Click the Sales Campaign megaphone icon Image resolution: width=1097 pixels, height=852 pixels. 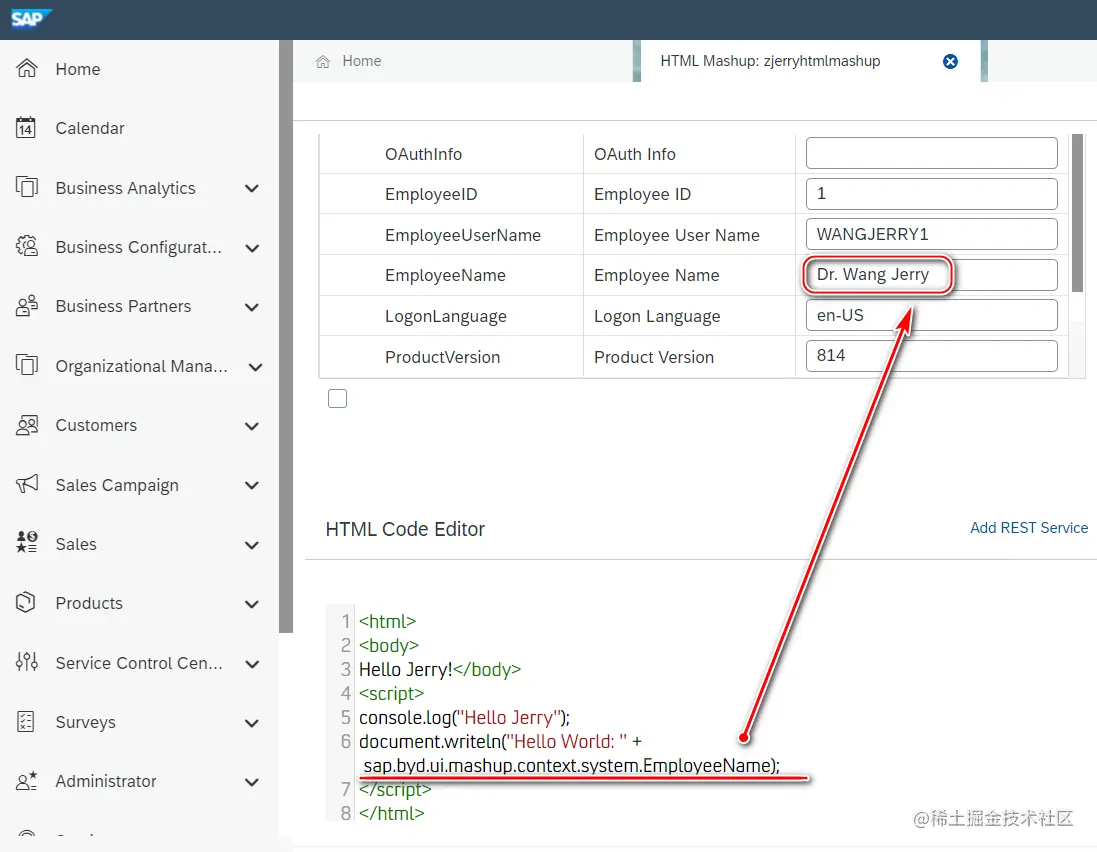tap(27, 484)
